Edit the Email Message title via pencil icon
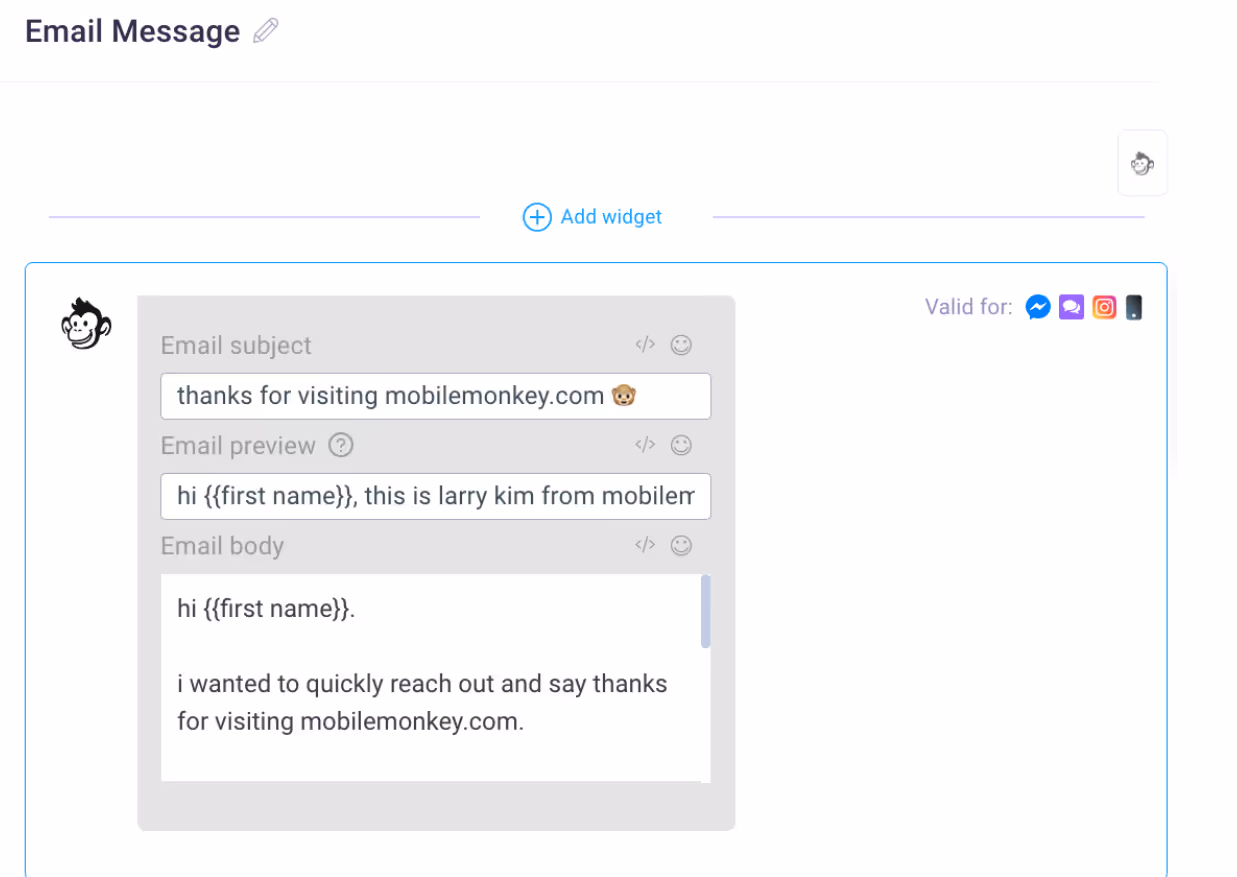This screenshot has width=1237, height=877. point(264,31)
